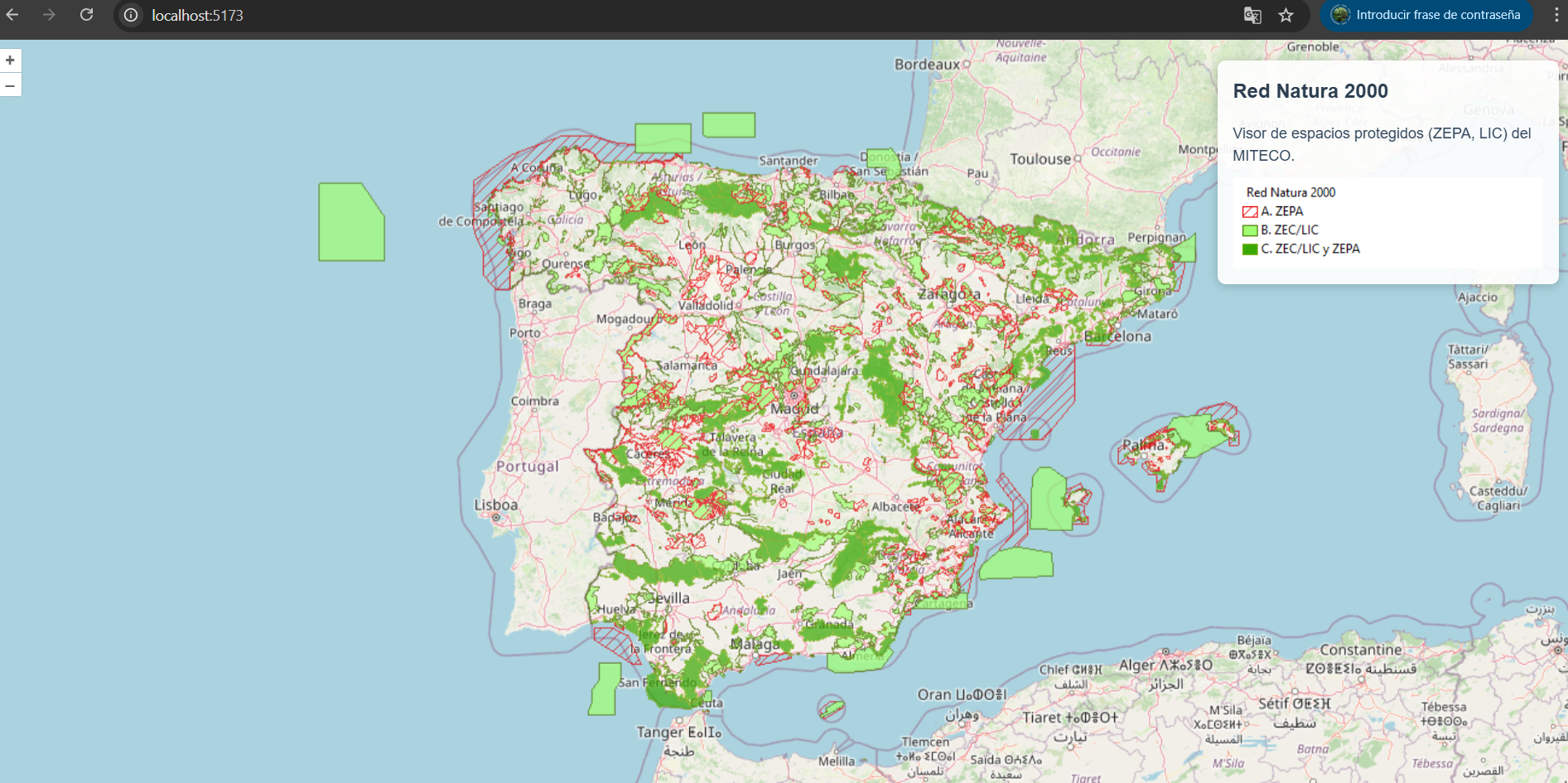Reload the localhost page

[86, 15]
